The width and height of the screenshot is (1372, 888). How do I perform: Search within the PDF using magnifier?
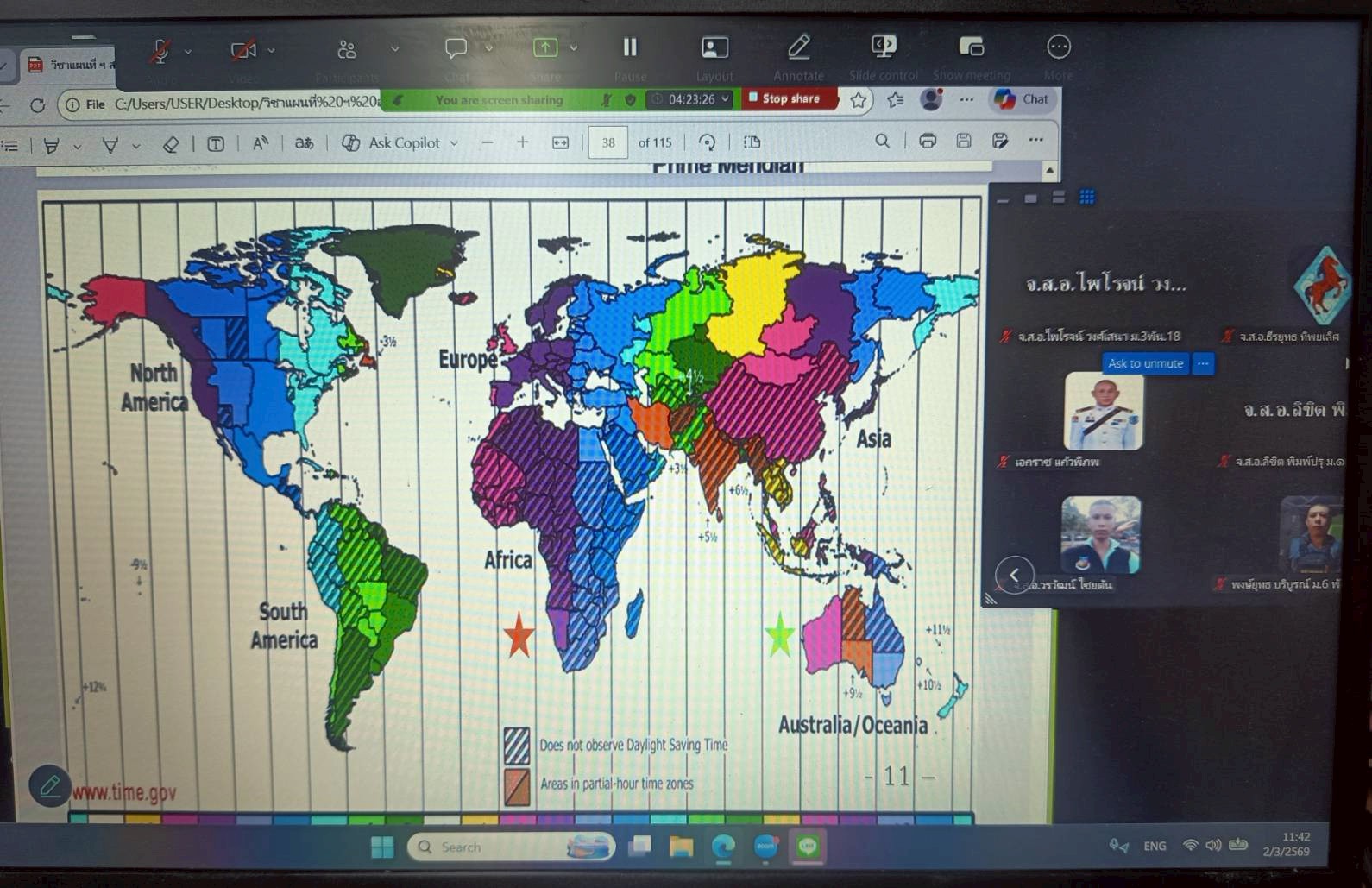tap(882, 141)
